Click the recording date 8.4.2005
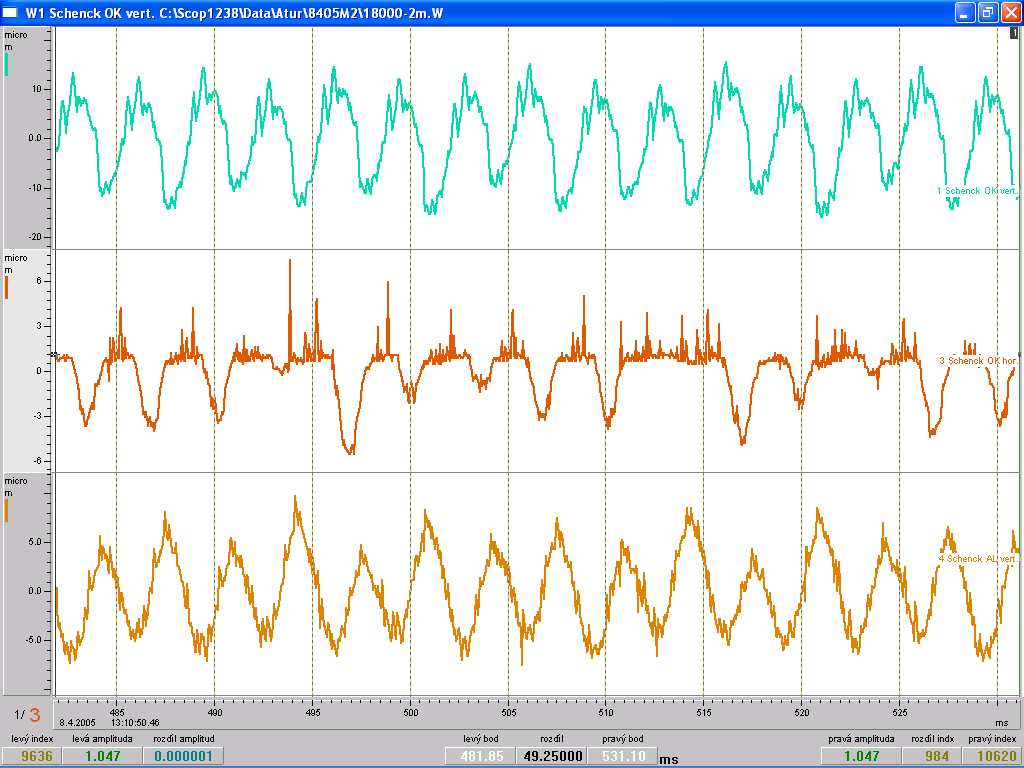The image size is (1024, 768). tap(77, 723)
